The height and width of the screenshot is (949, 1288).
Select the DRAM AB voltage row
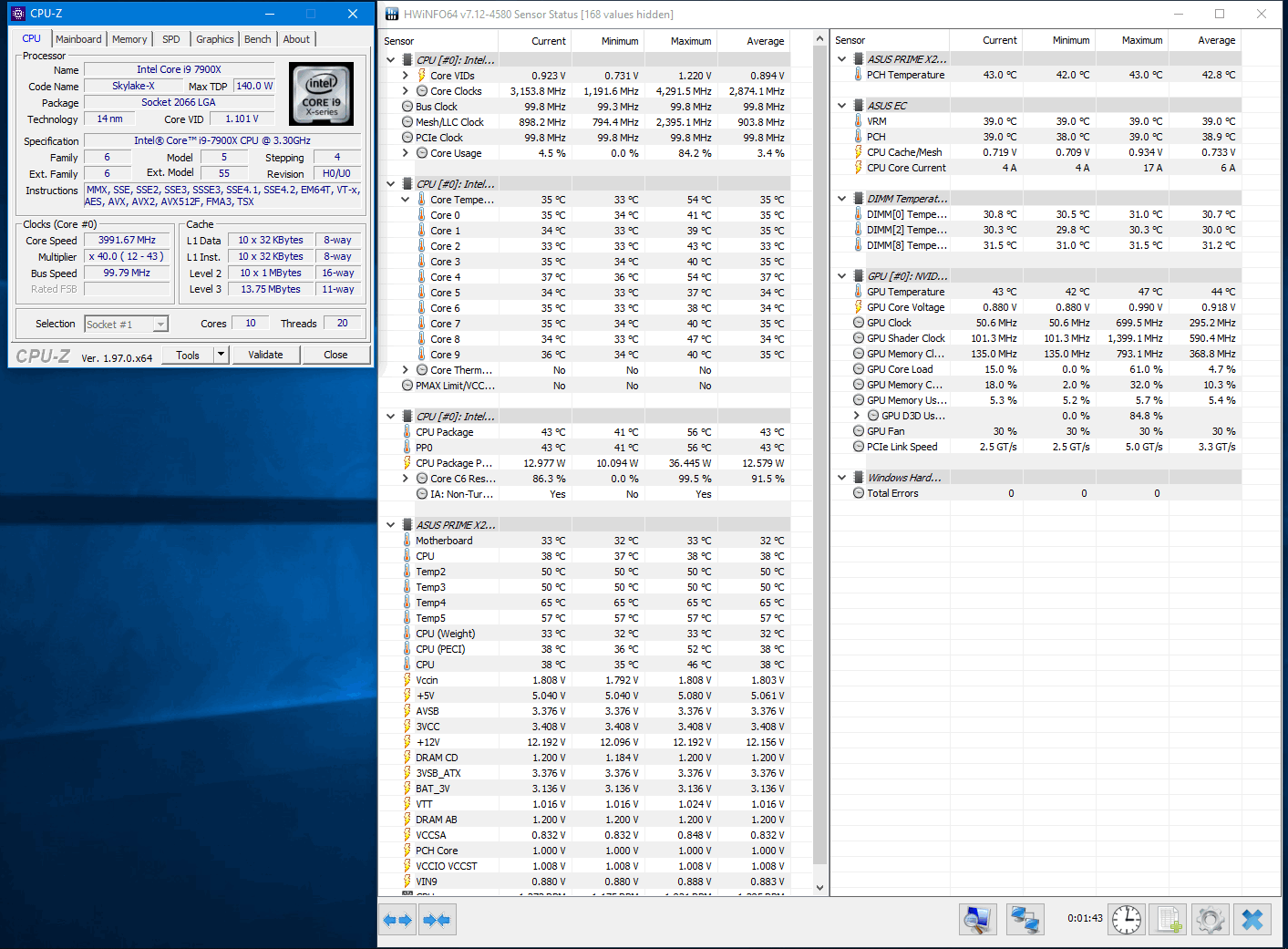point(585,820)
